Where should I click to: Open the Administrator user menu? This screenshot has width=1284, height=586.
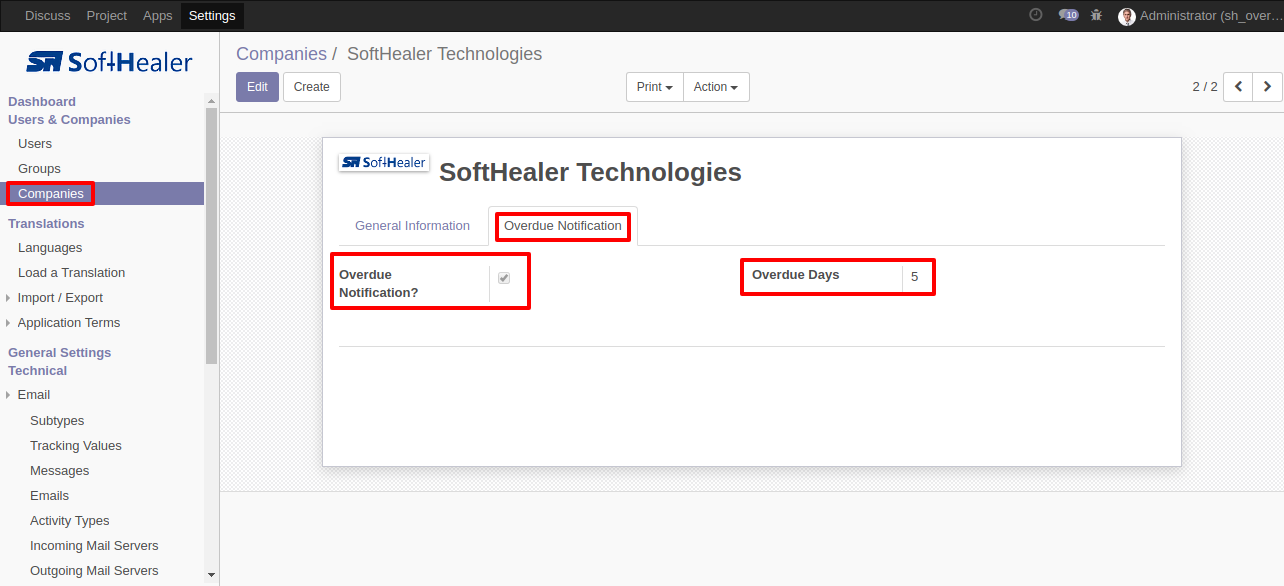(1199, 16)
